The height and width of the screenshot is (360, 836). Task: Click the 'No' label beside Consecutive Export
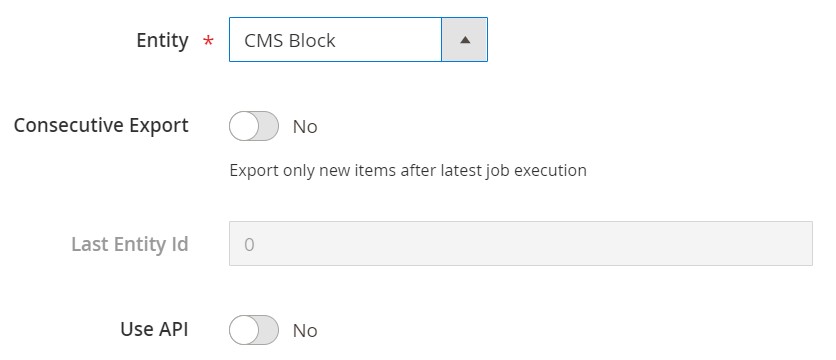305,127
